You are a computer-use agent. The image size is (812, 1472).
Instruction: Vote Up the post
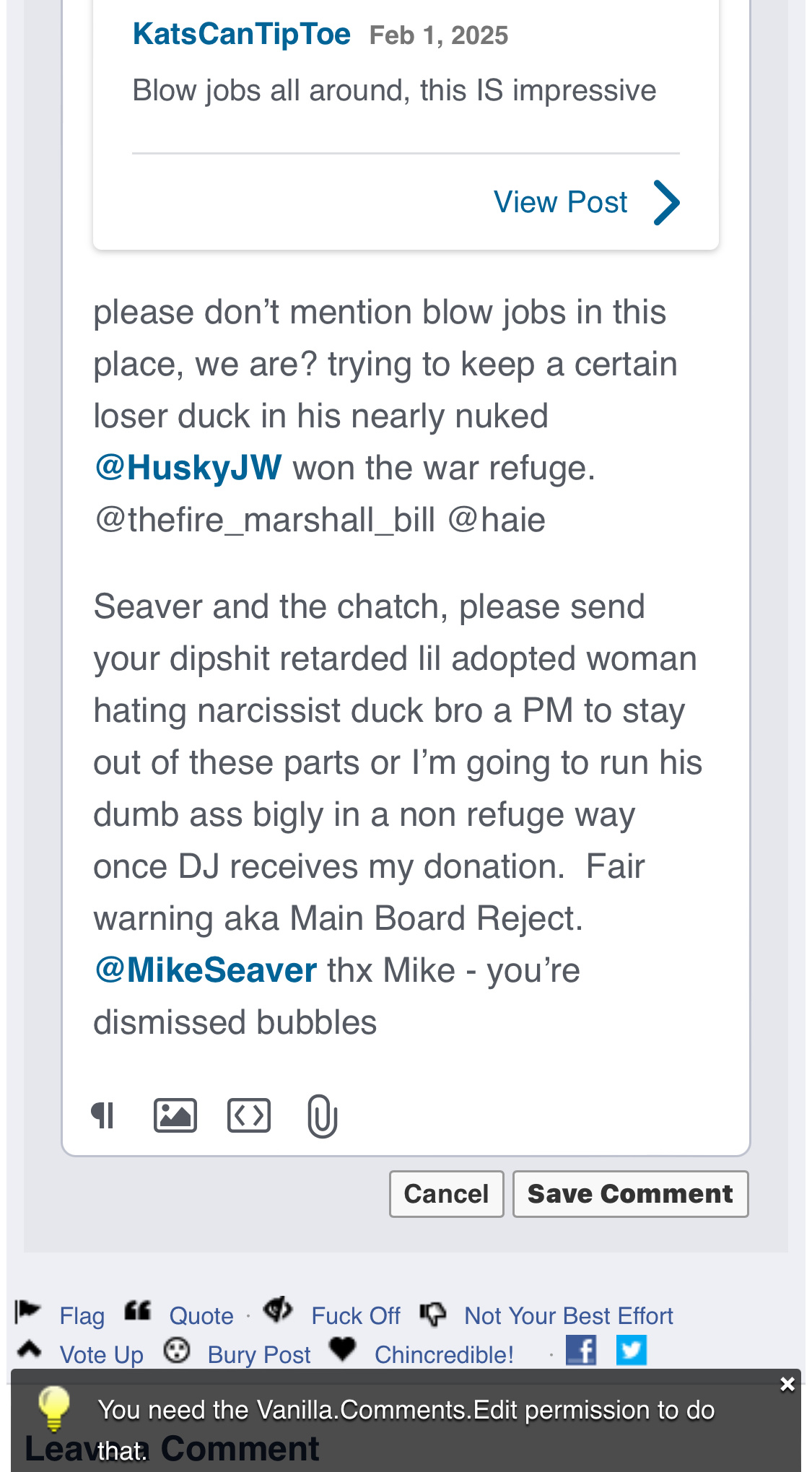[x=101, y=1355]
